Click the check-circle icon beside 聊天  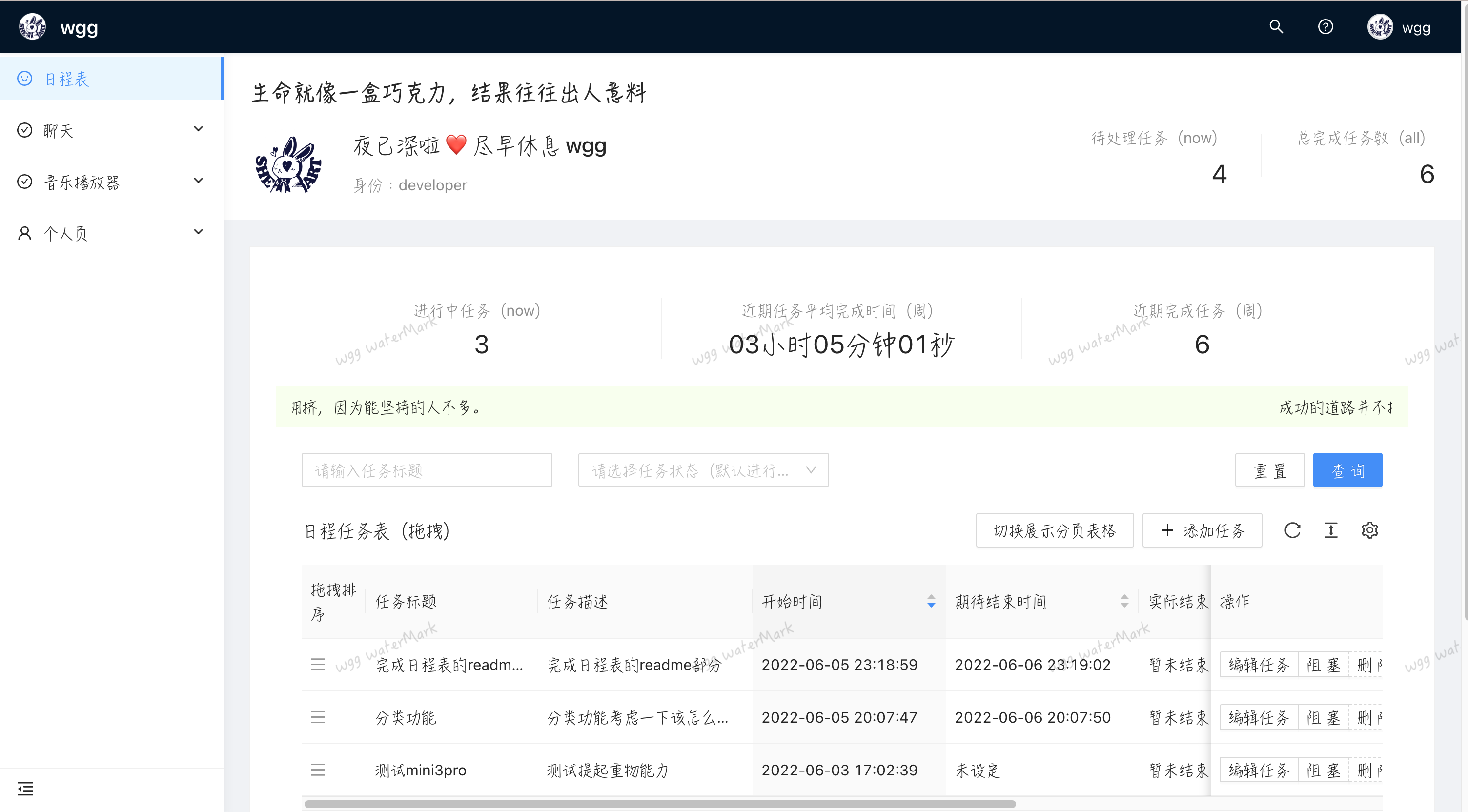click(x=24, y=130)
